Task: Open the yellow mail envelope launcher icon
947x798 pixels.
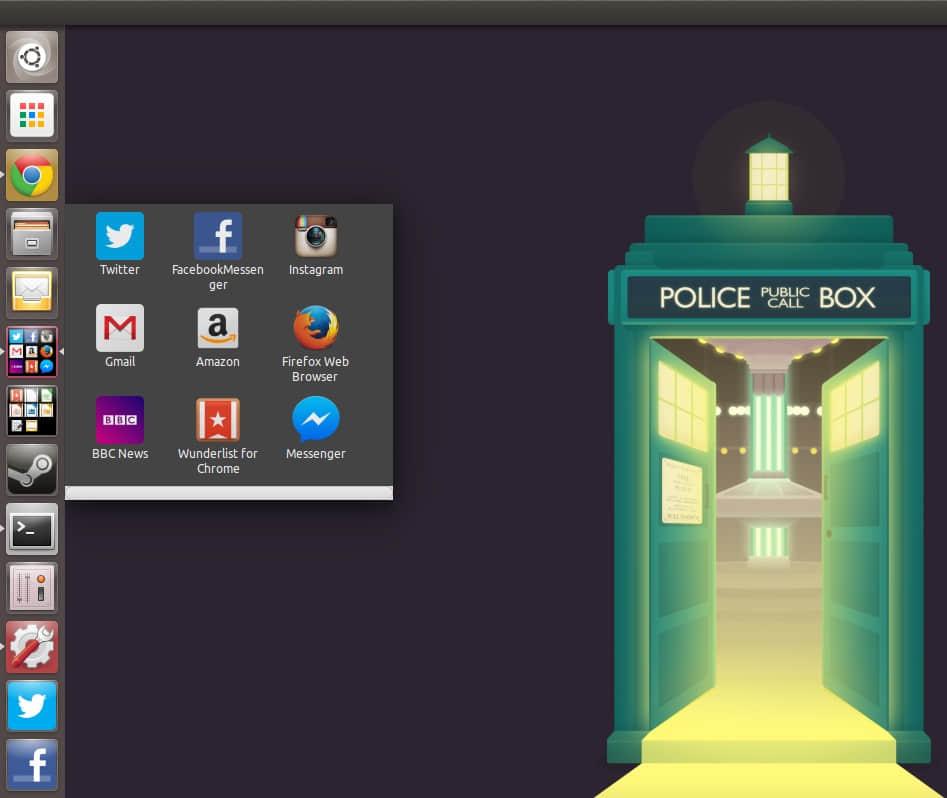Action: click(32, 293)
